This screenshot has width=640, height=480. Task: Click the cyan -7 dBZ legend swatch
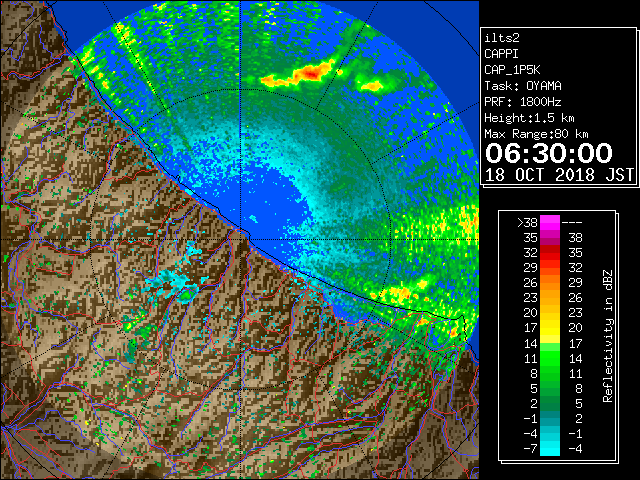point(550,448)
